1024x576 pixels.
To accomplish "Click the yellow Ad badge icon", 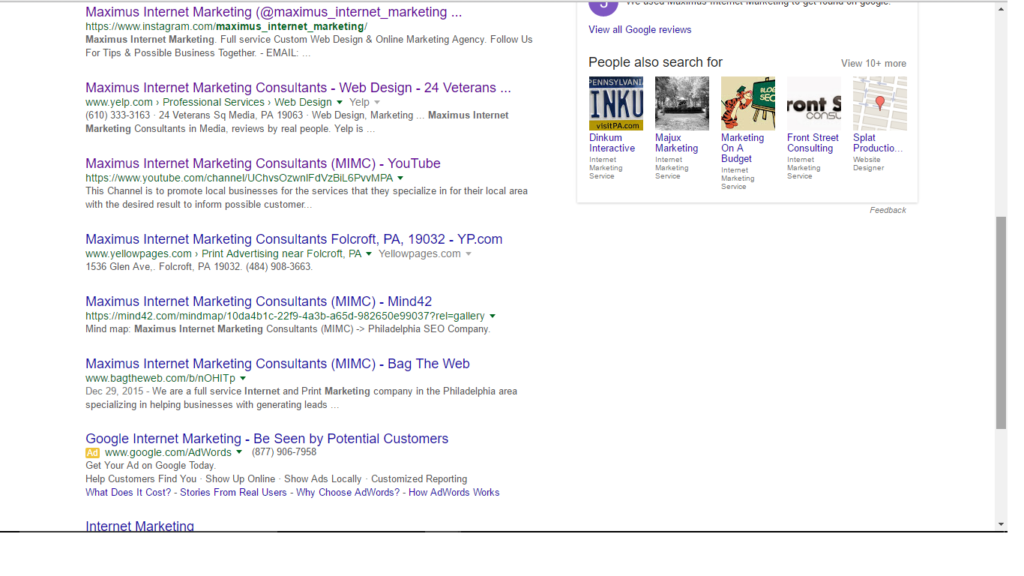I will pos(93,453).
